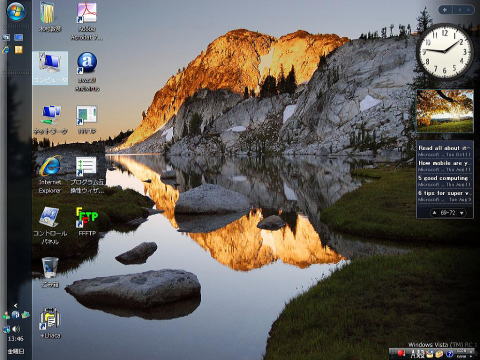Open the Recycle Bin icon

pyautogui.click(x=50, y=273)
